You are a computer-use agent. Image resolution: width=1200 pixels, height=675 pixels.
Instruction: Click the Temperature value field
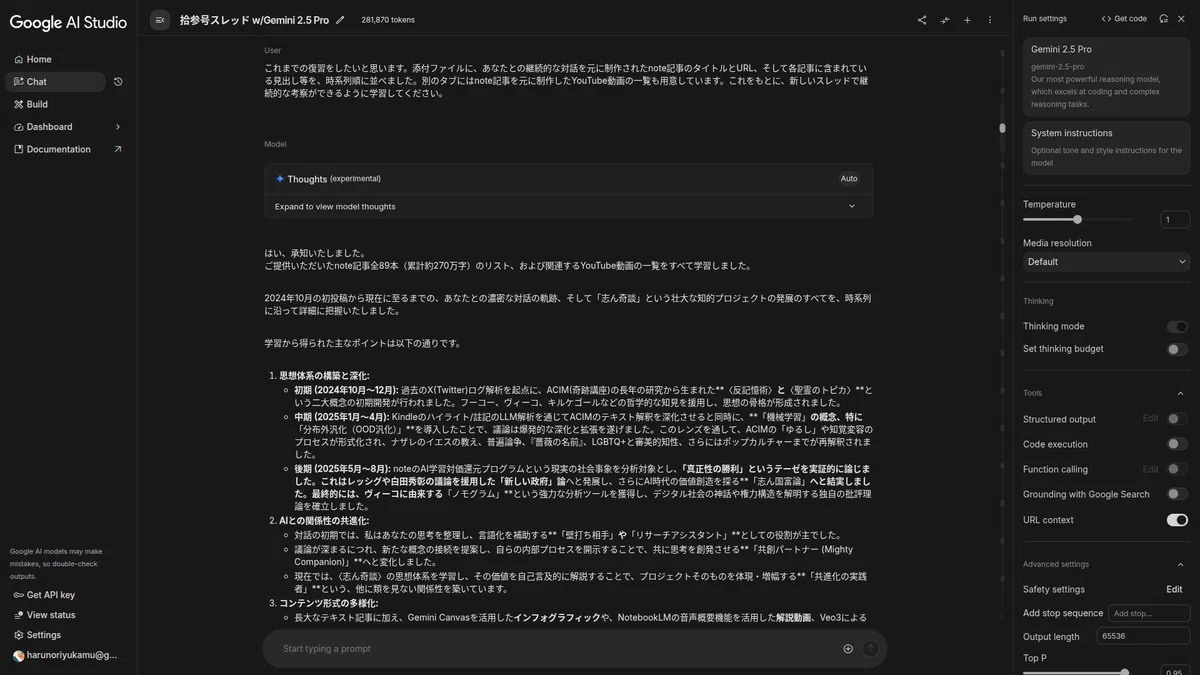(1175, 219)
